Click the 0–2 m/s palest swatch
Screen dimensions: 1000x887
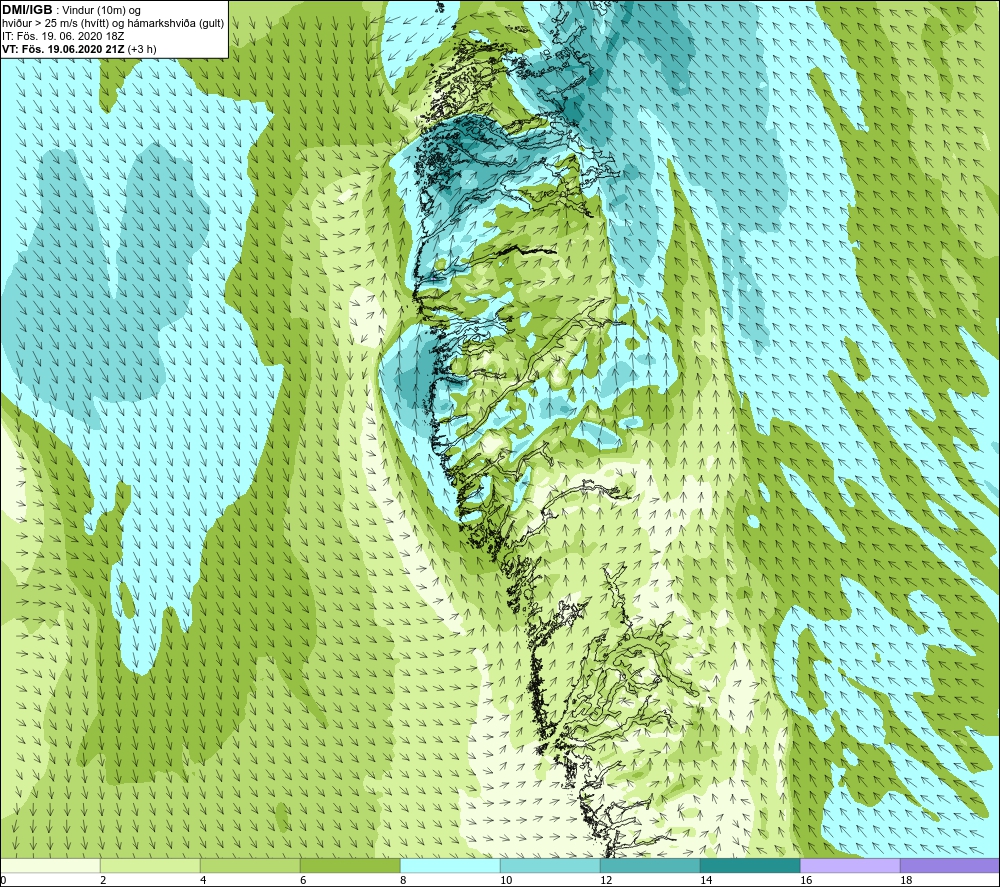(50, 865)
